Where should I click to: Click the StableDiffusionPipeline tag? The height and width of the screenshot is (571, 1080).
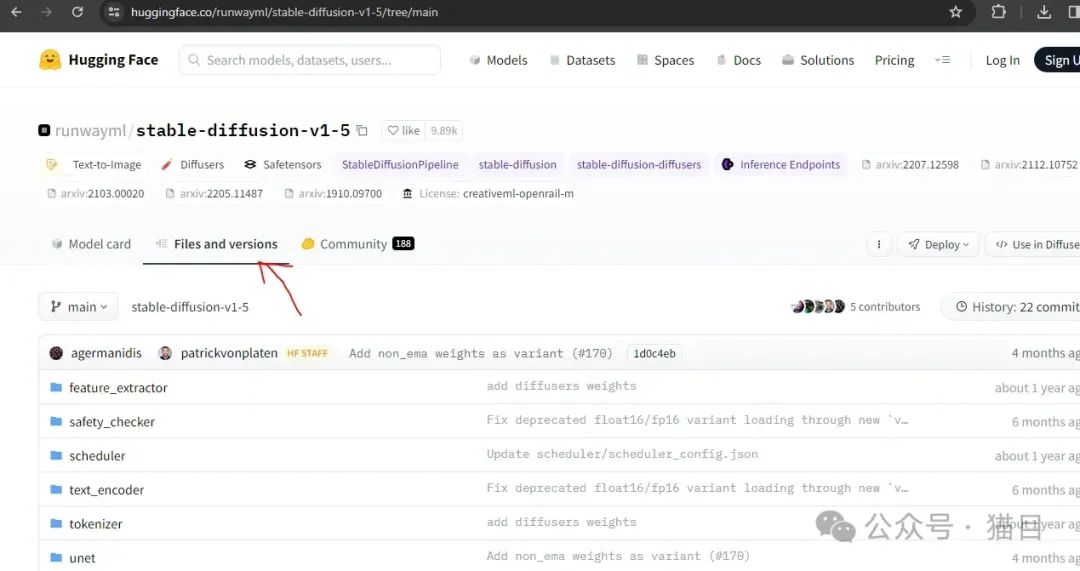(400, 165)
